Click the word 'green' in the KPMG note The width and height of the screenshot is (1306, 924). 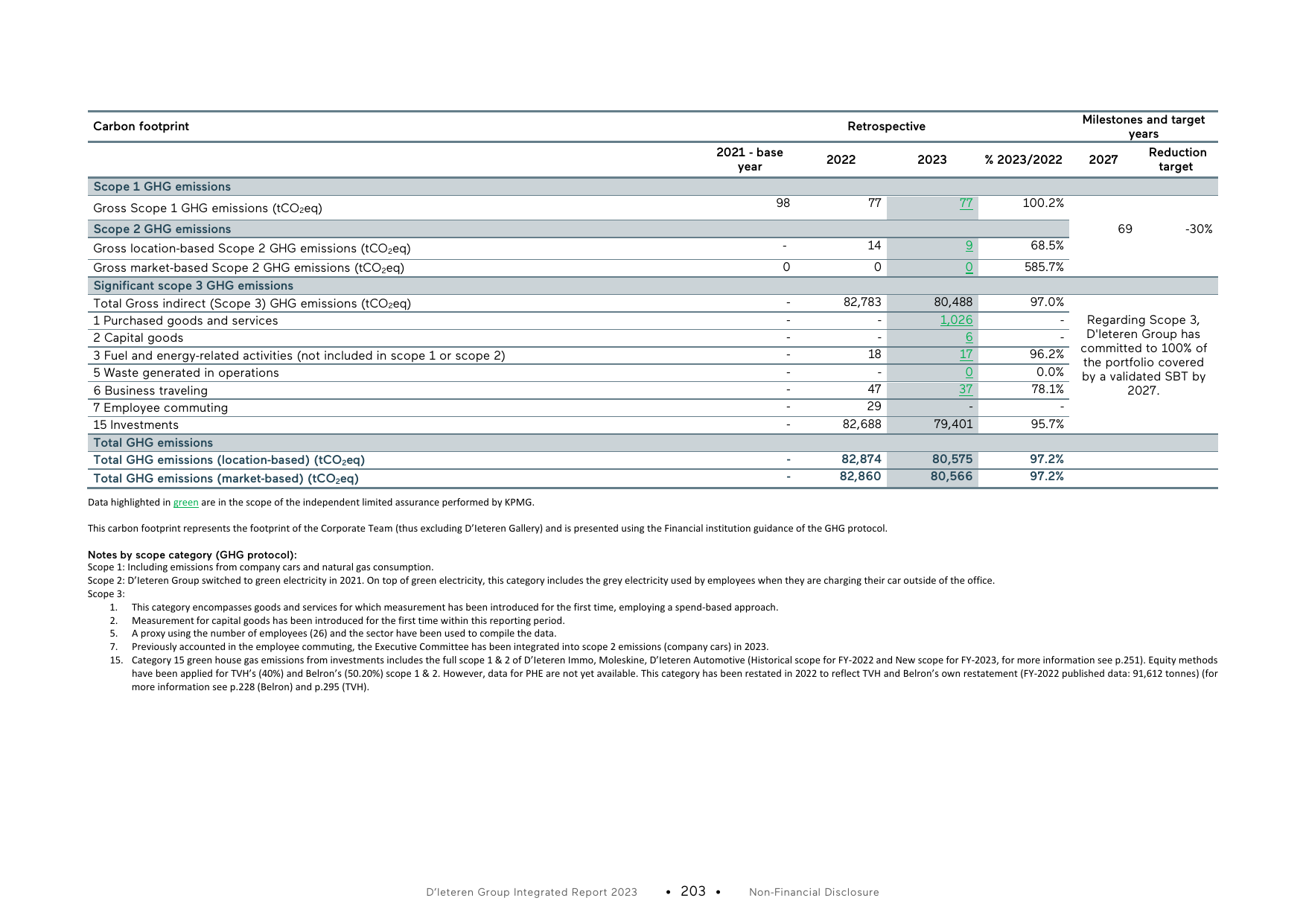(x=186, y=503)
